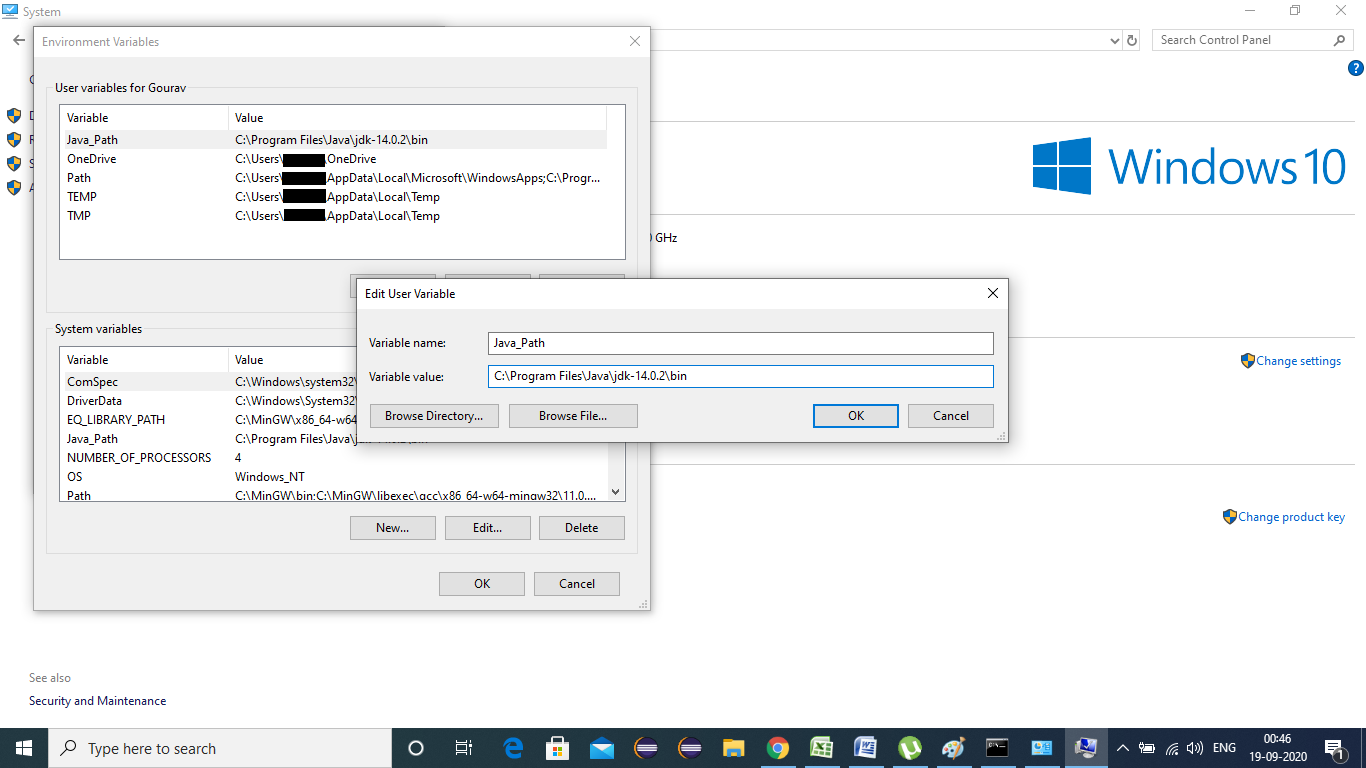The image size is (1366, 768).
Task: Click the battery icon in system tray
Action: (1147, 748)
